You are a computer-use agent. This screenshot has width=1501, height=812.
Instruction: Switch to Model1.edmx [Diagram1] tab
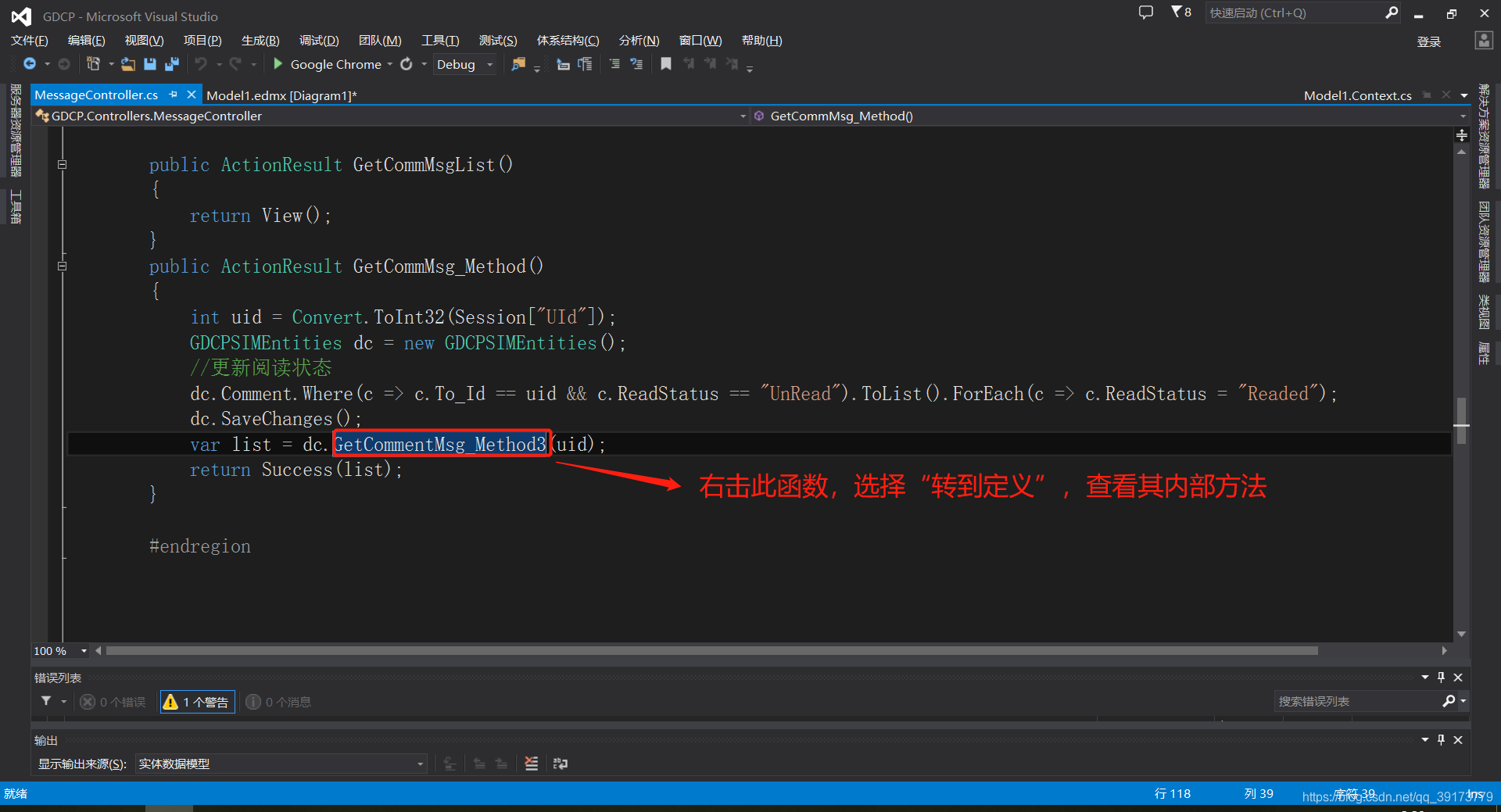(x=281, y=95)
